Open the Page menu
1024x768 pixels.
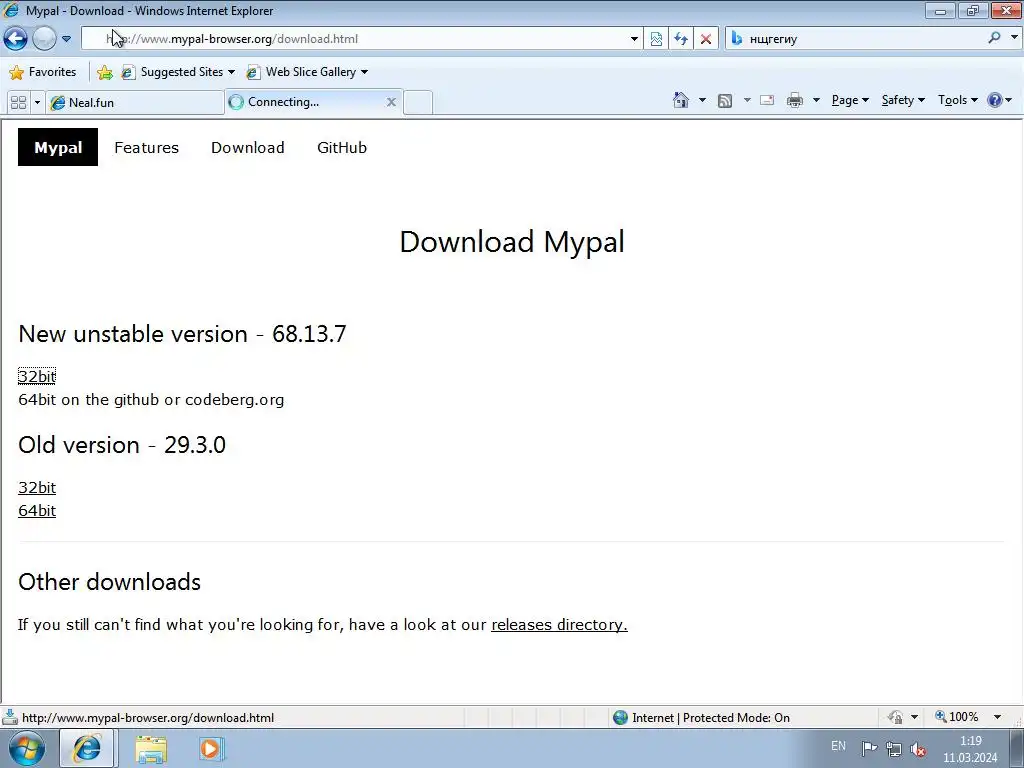850,100
